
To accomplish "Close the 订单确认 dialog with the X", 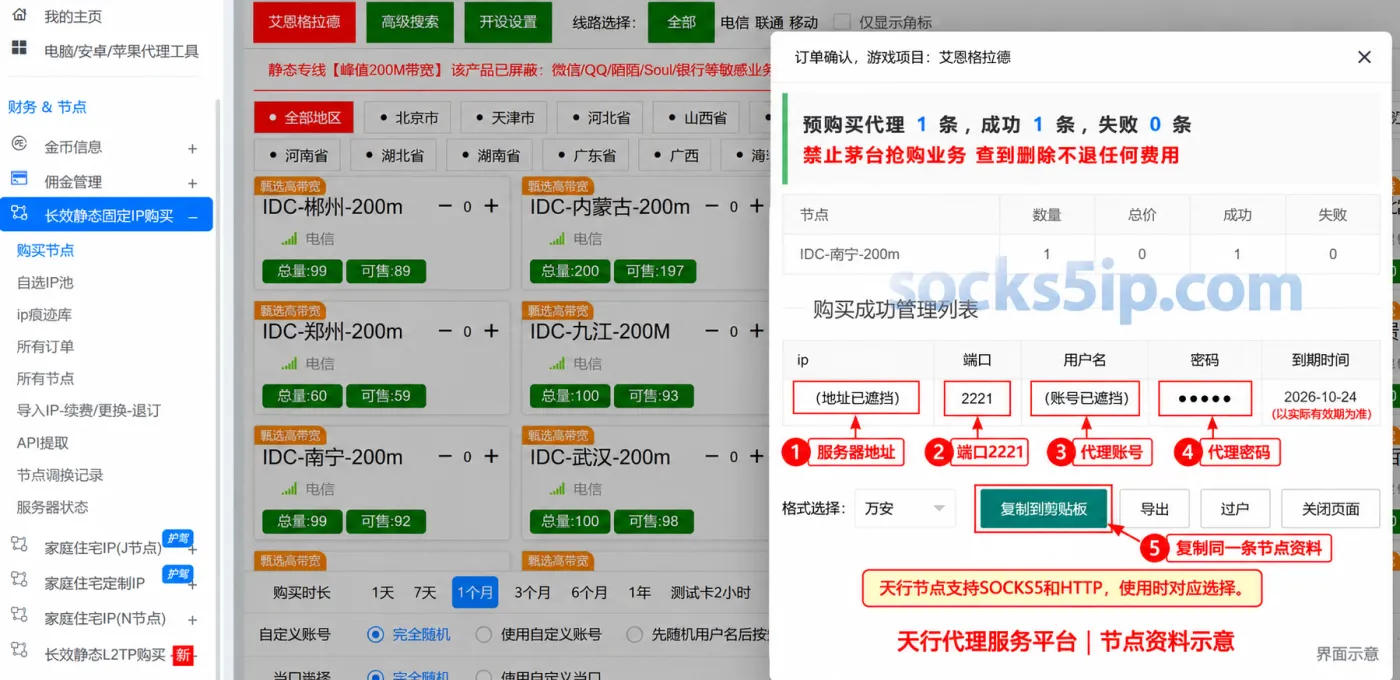I will coord(1364,57).
